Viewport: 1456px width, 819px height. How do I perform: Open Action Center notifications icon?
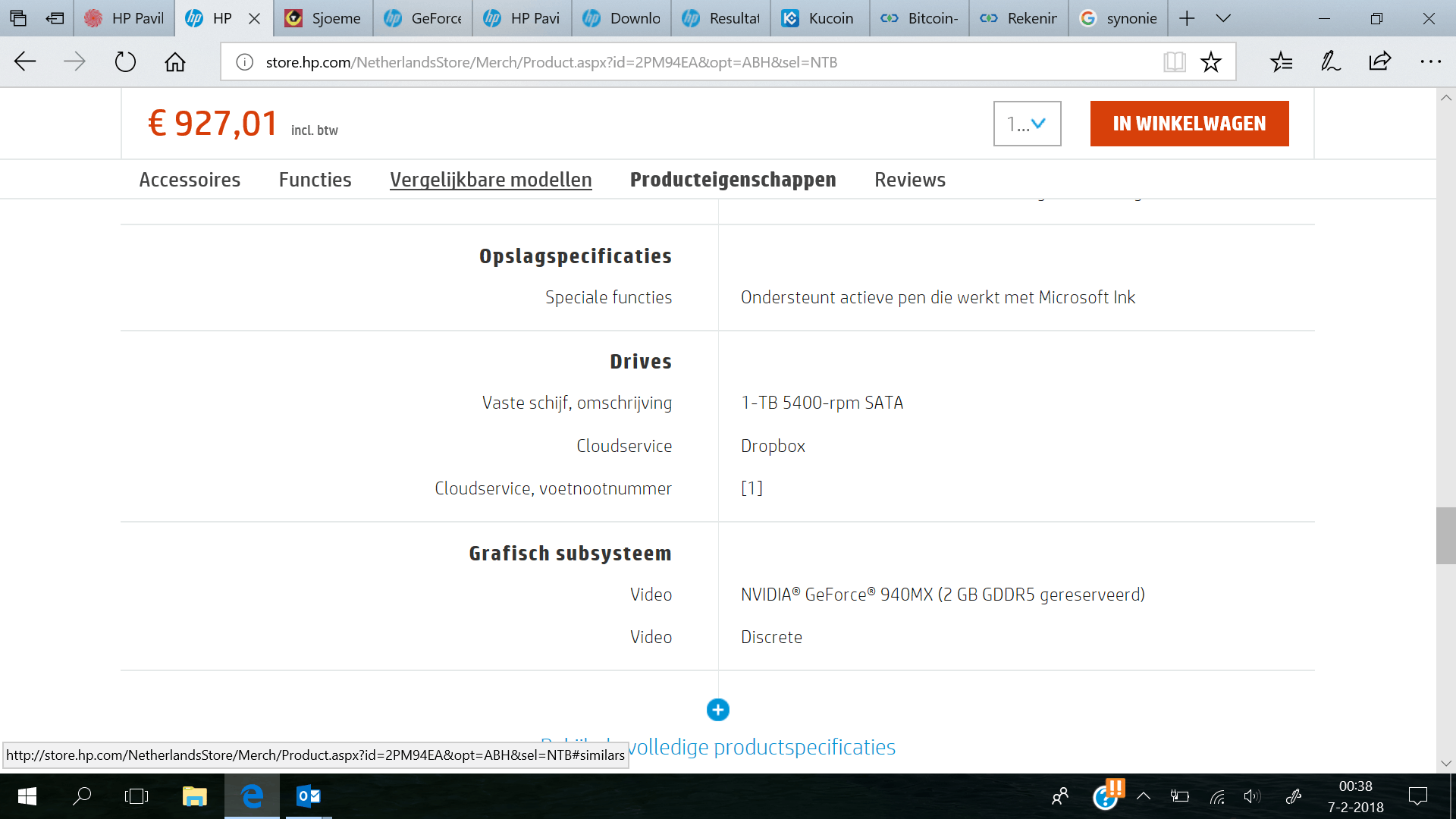[x=1417, y=796]
